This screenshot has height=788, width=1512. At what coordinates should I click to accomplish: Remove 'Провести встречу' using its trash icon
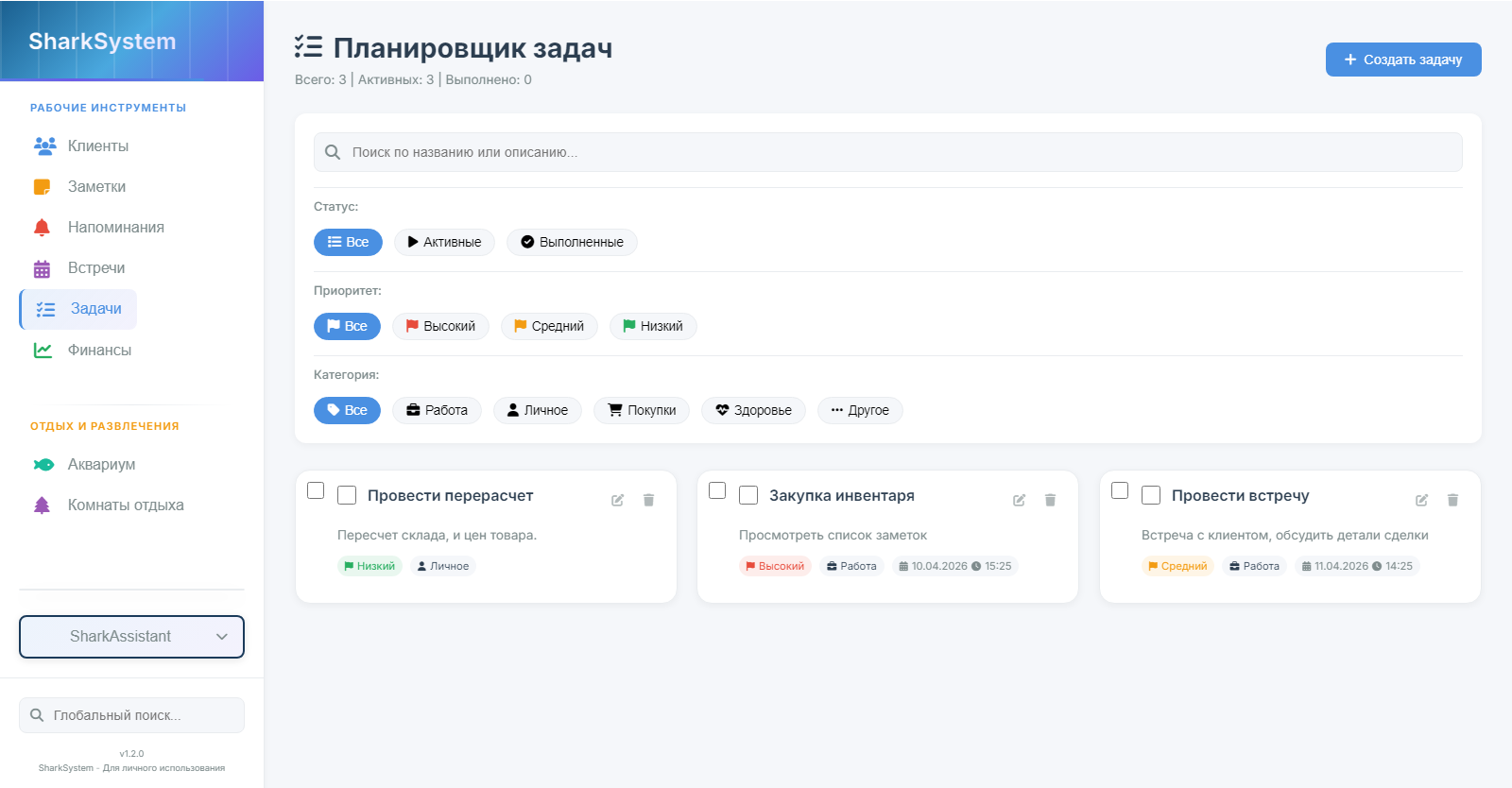tap(1453, 500)
